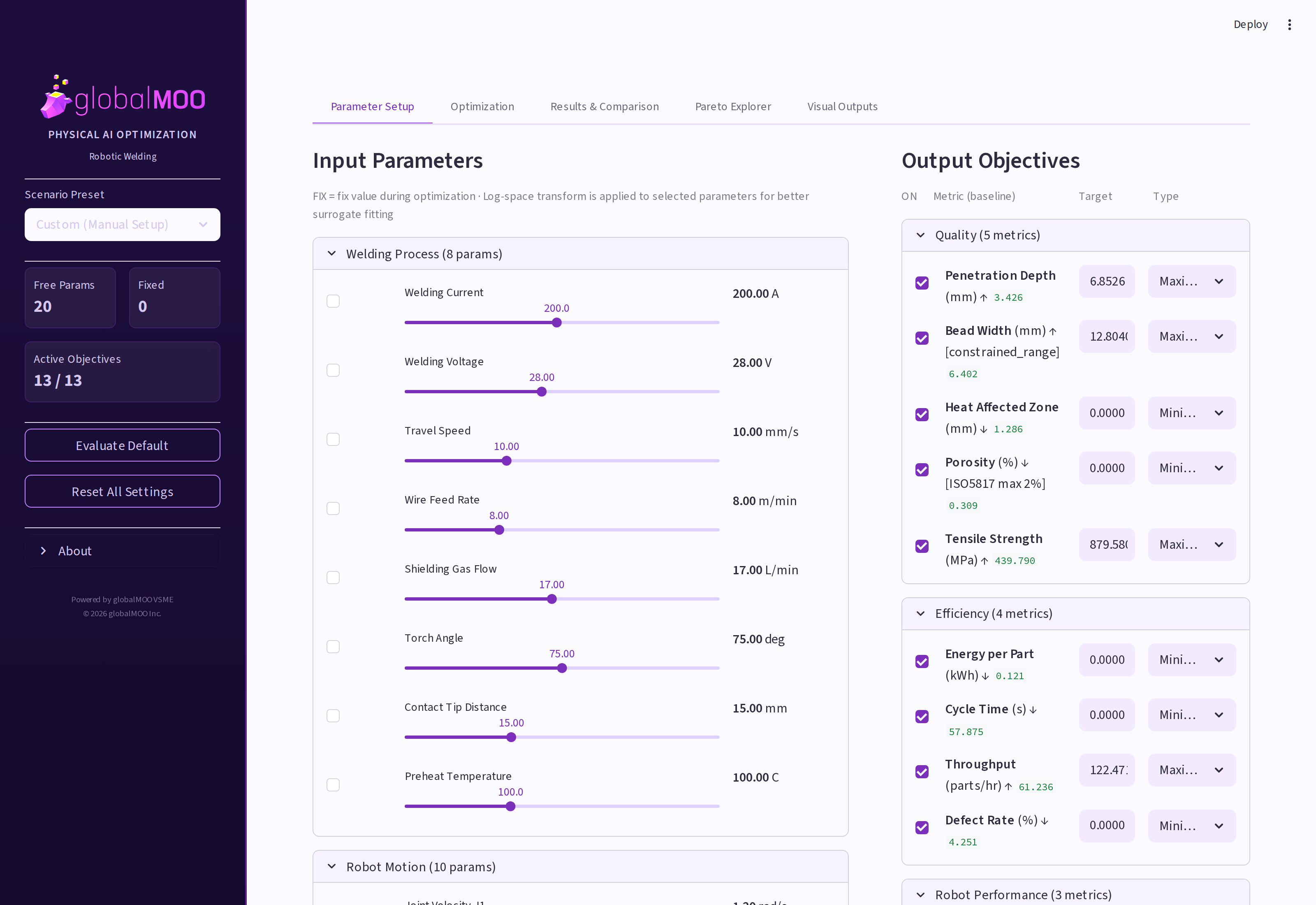Disable the Tensile Strength objective
1316x905 pixels.
pyautogui.click(x=922, y=546)
